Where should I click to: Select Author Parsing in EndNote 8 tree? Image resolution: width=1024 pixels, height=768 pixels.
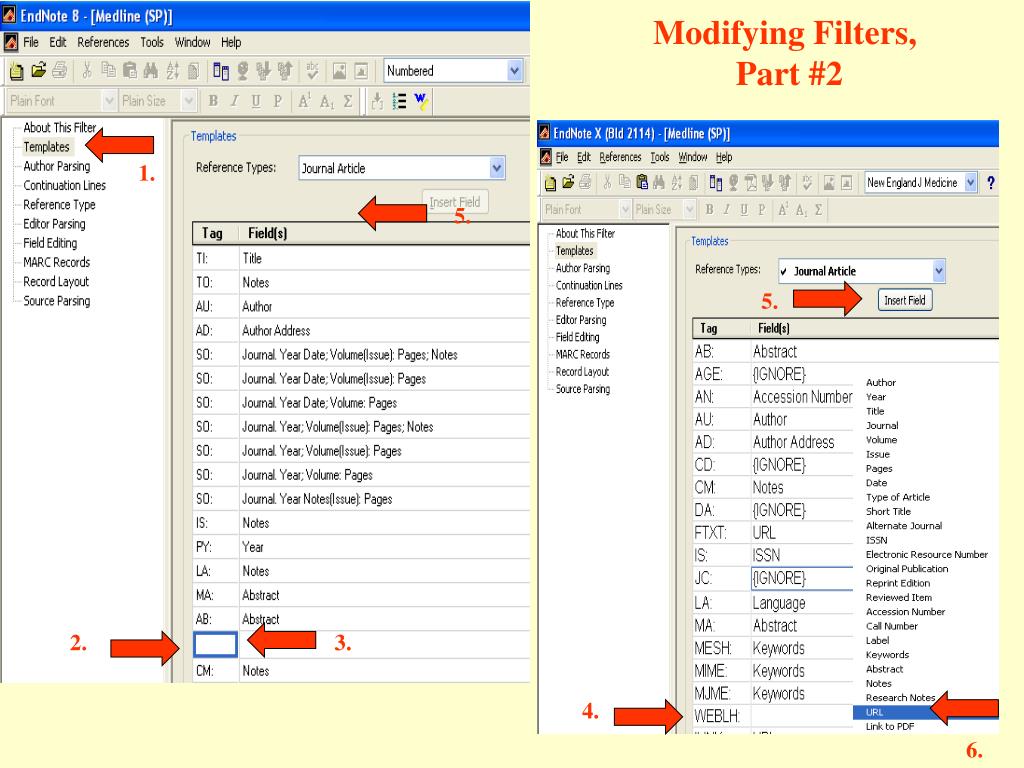coord(57,166)
